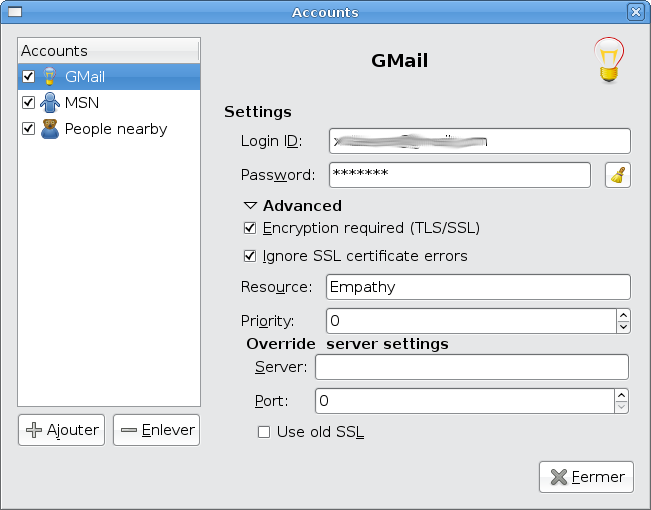651x510 pixels.
Task: Click the GMail lightbulb icon in accounts list
Action: point(49,76)
